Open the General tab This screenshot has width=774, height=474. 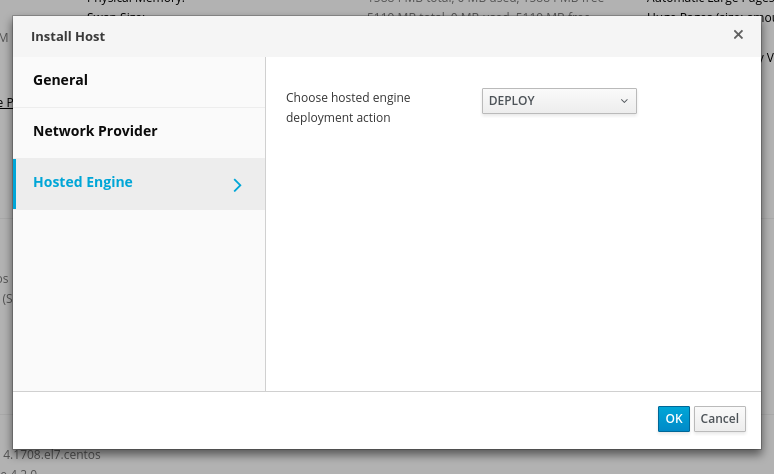(x=61, y=80)
